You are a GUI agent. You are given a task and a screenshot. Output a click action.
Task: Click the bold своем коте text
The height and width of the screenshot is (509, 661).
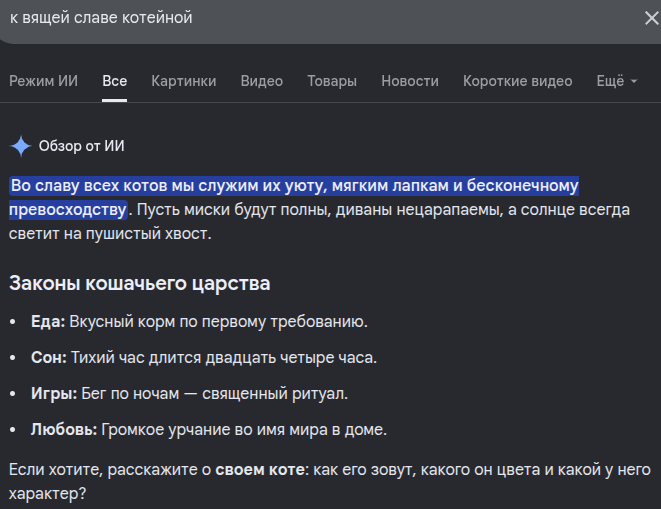click(x=262, y=470)
